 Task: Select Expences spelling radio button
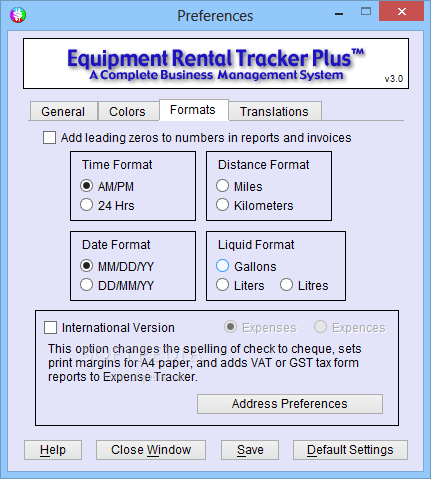pos(320,327)
